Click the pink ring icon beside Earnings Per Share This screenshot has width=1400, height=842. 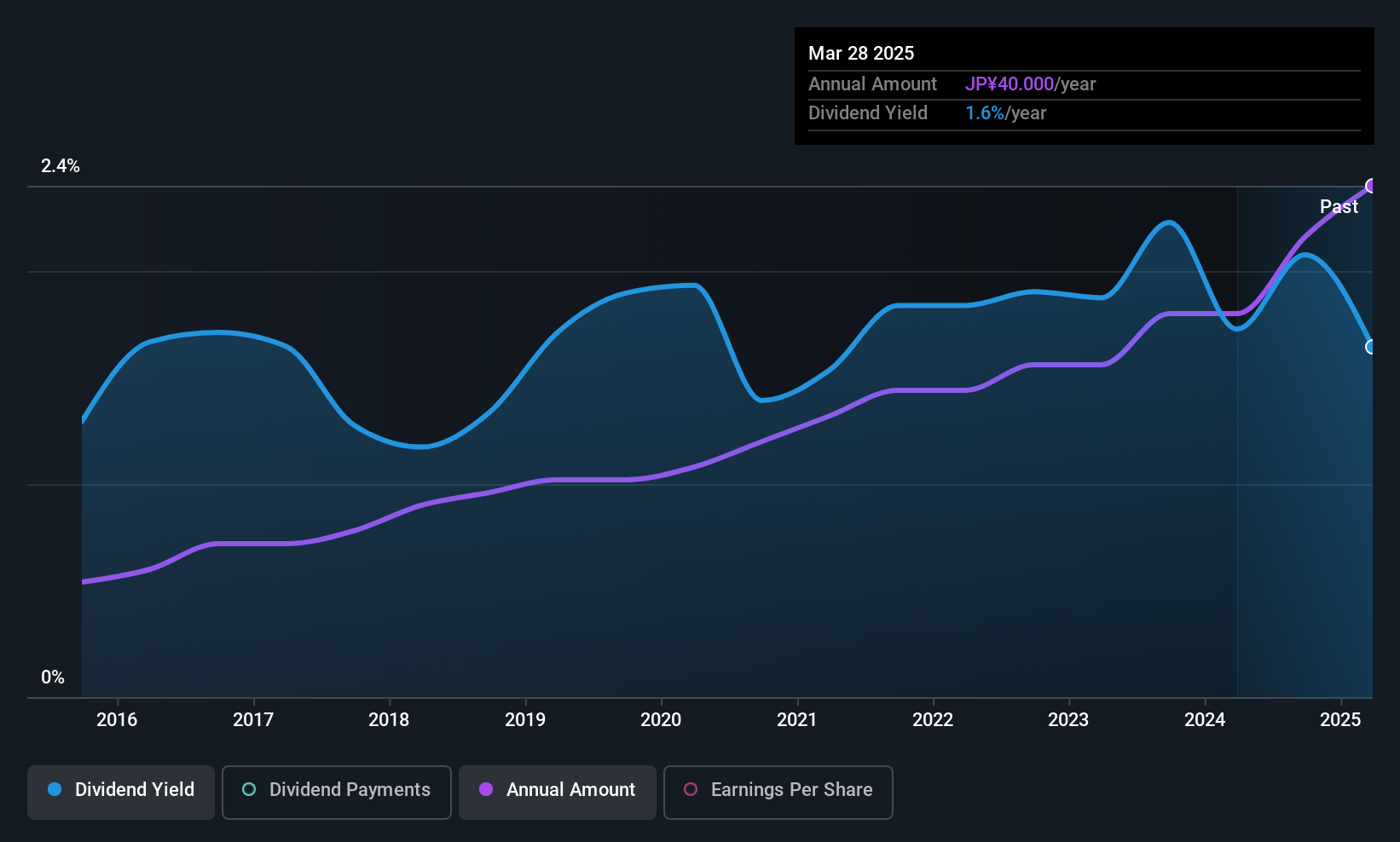click(691, 790)
